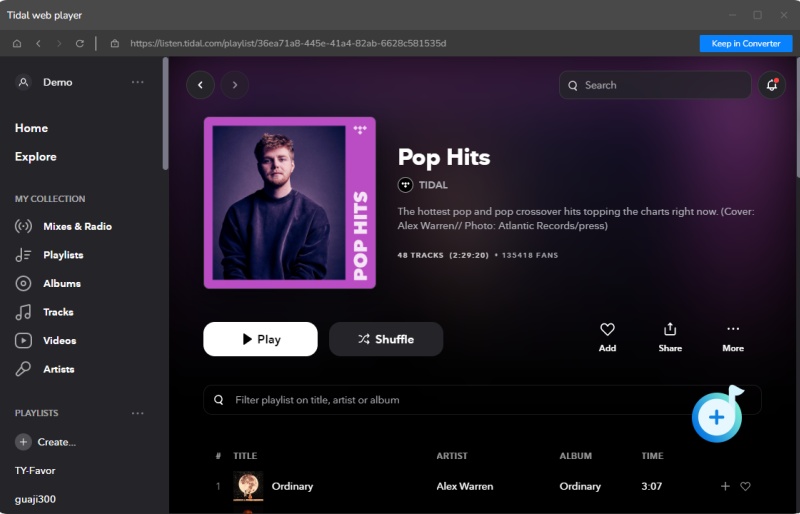Click the main page scrollbar
800x514 pixels.
797,117
